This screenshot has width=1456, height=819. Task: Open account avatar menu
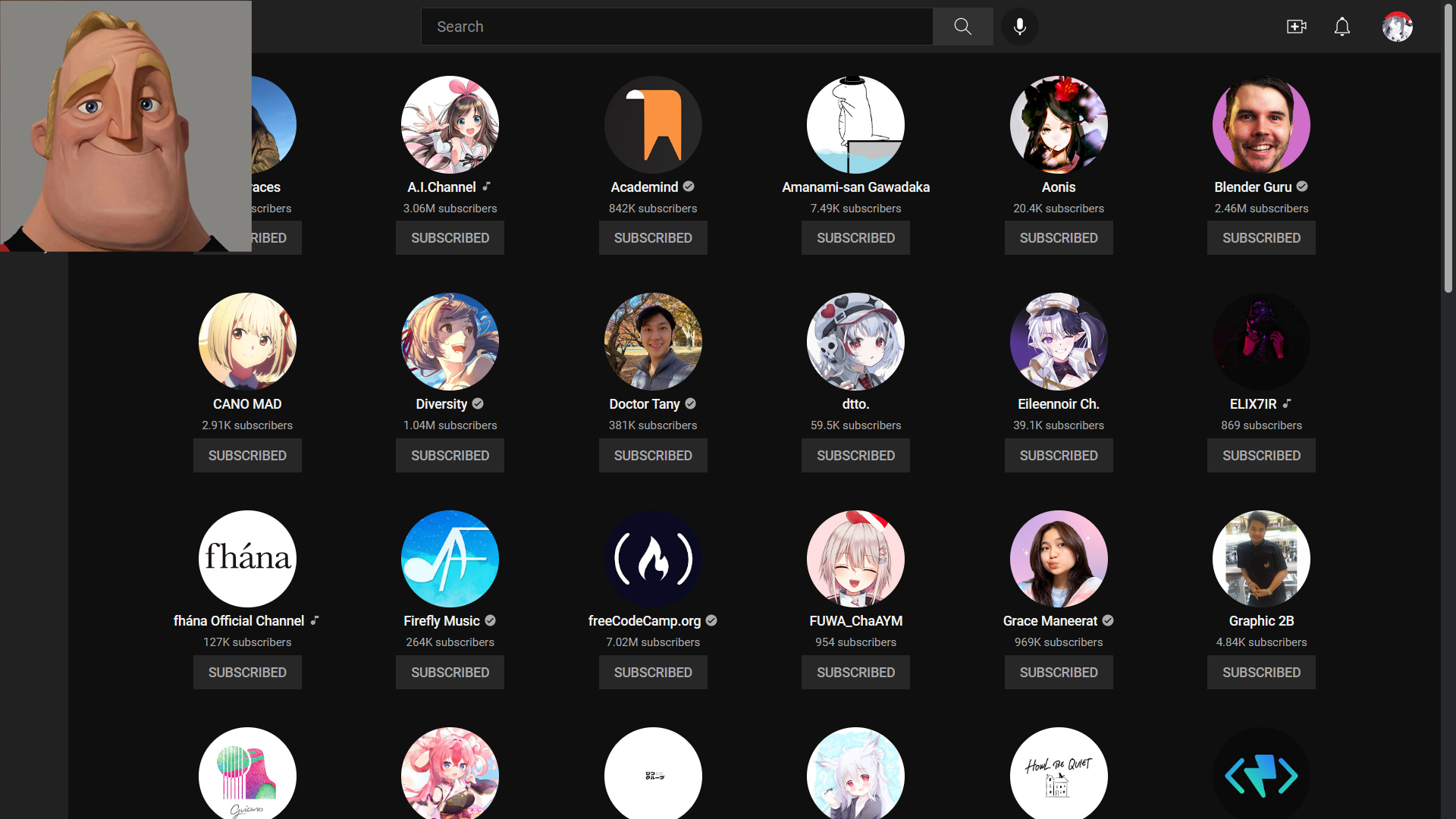(1397, 27)
